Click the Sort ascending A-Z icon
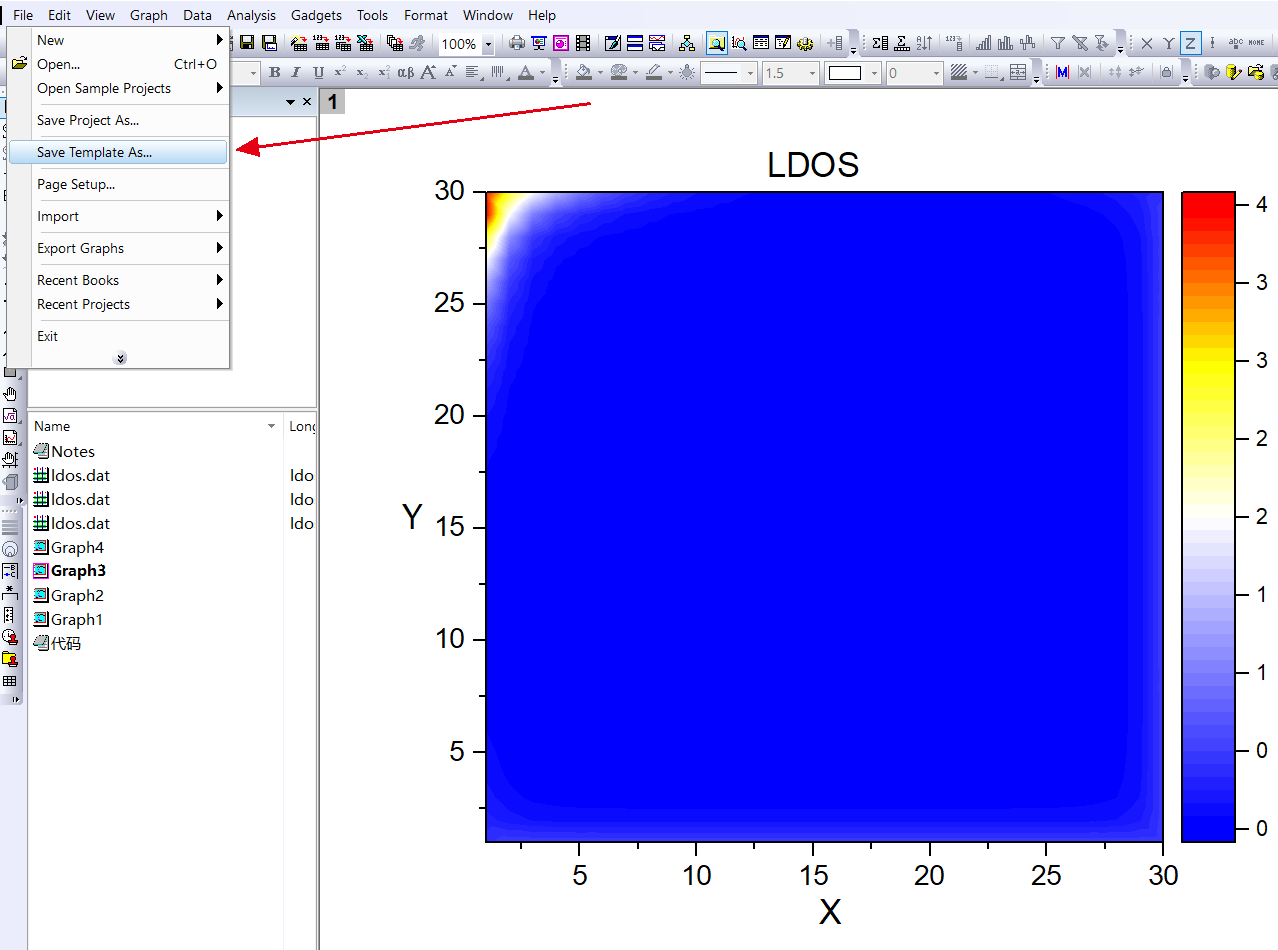 pos(924,43)
